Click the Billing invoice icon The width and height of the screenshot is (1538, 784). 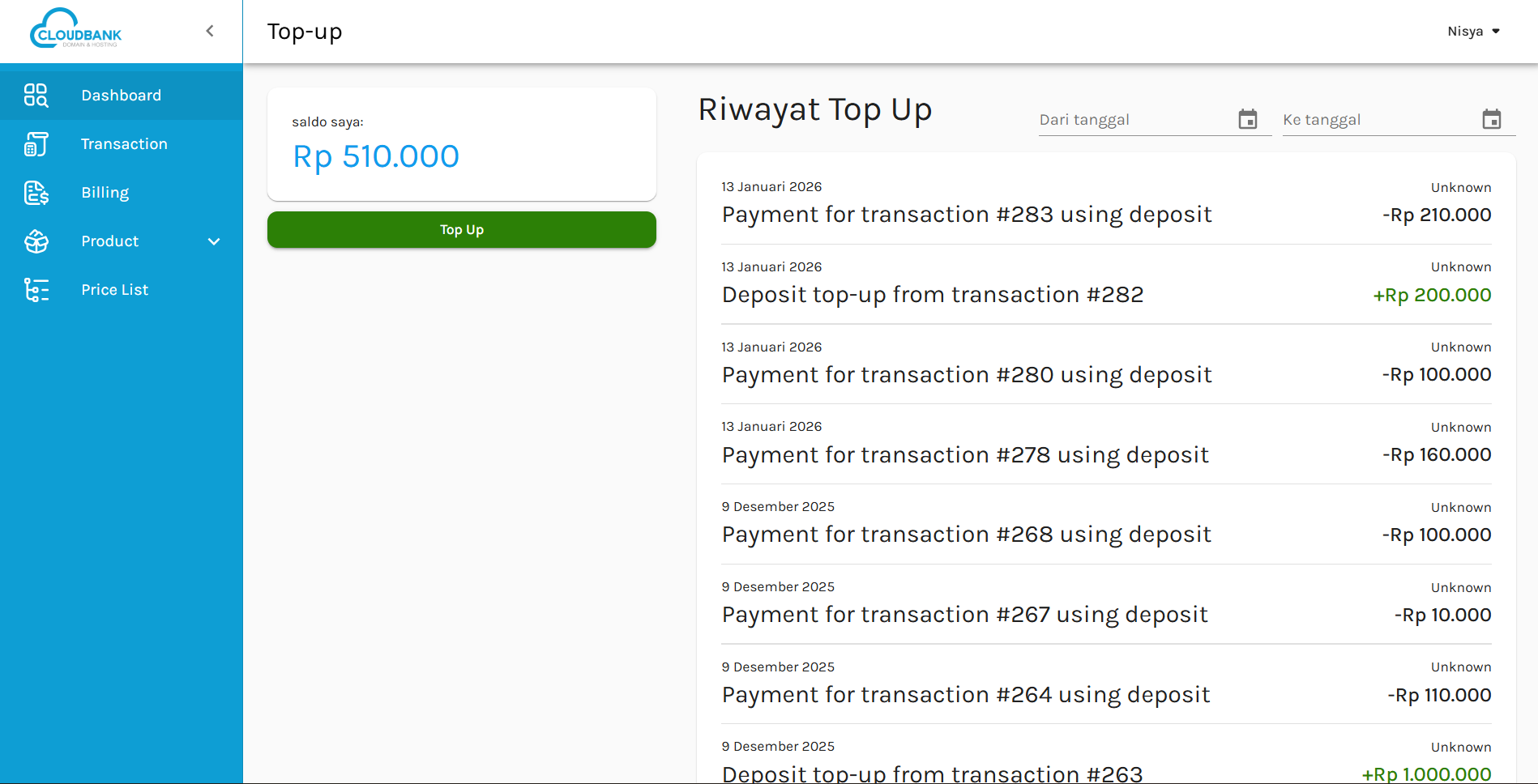(x=36, y=193)
